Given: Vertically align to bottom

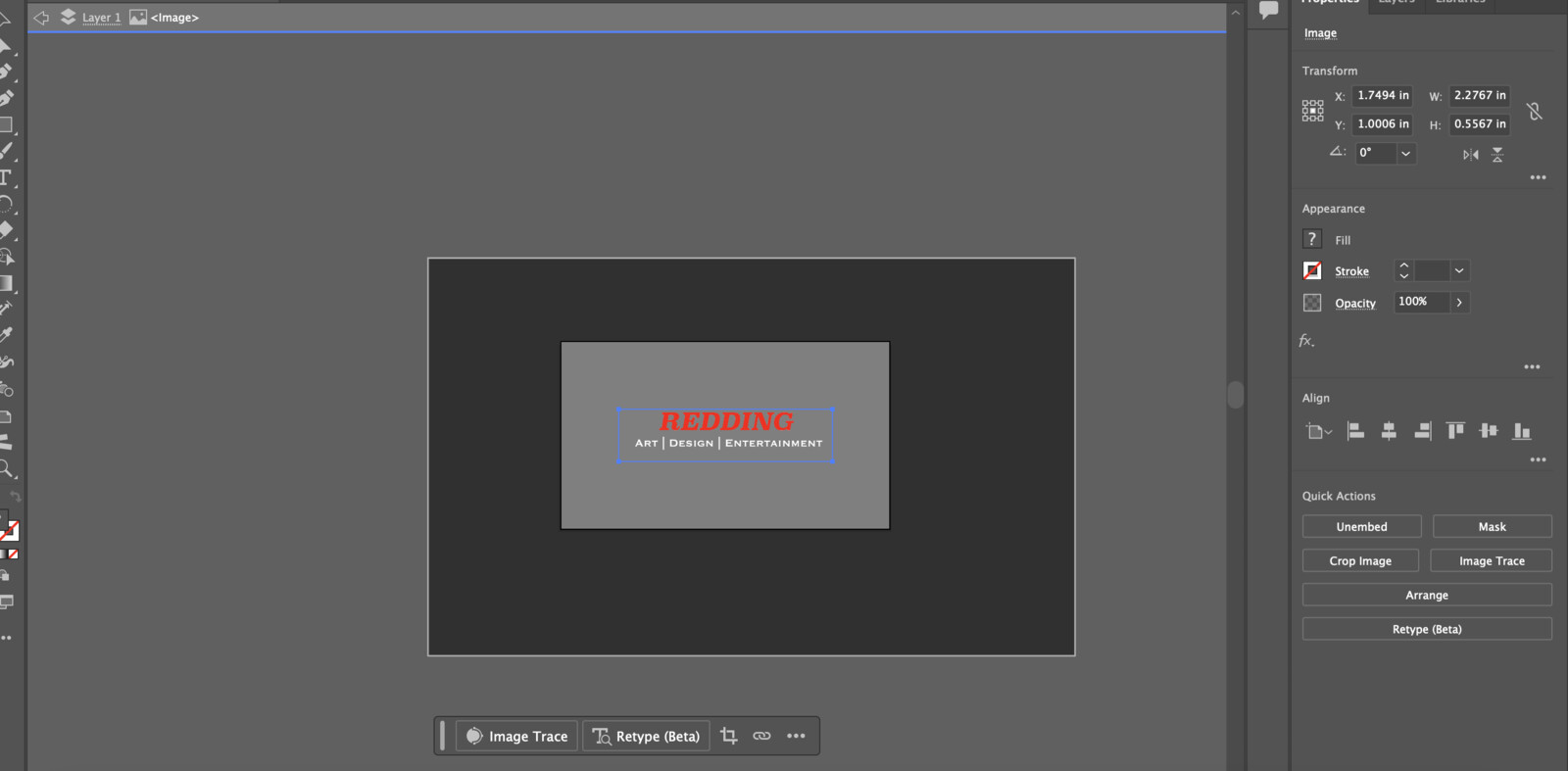Looking at the screenshot, I should (1522, 430).
